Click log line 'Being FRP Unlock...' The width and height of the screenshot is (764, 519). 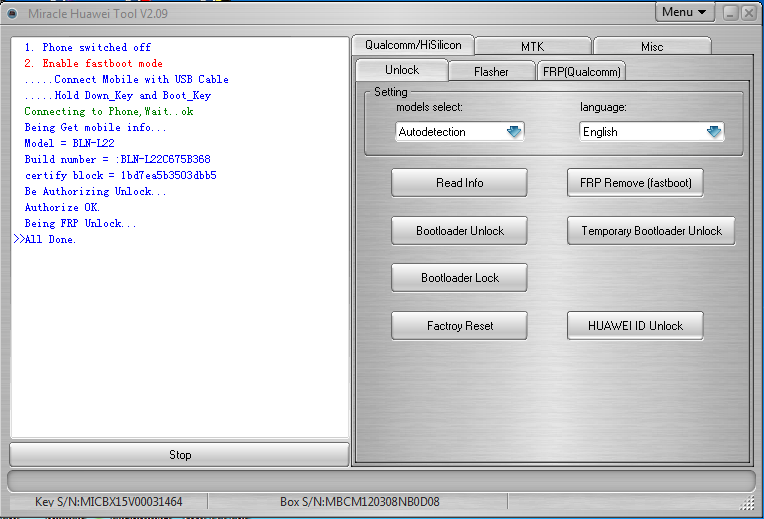80,224
